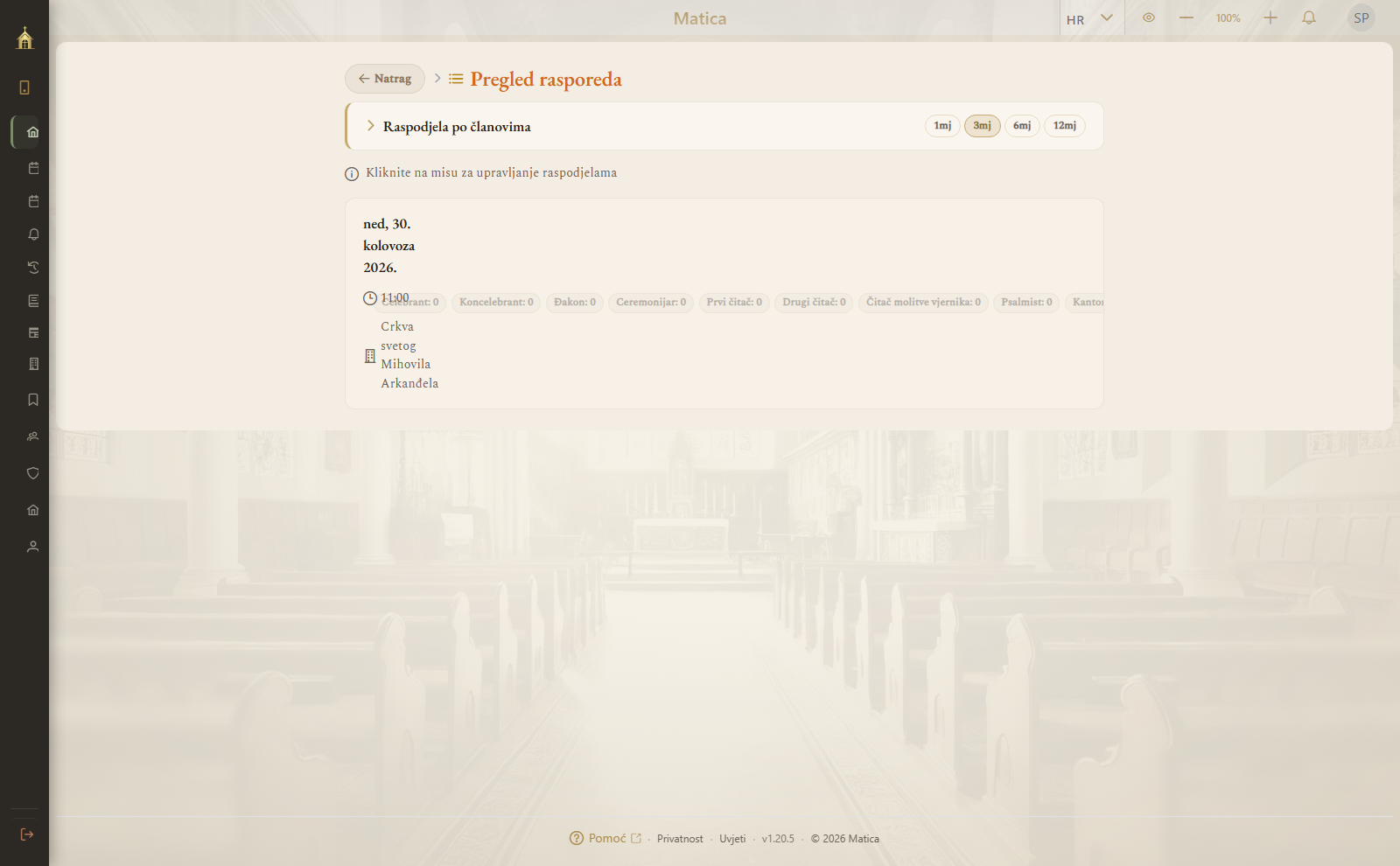Open the bookmark icon in sidebar

tap(33, 400)
